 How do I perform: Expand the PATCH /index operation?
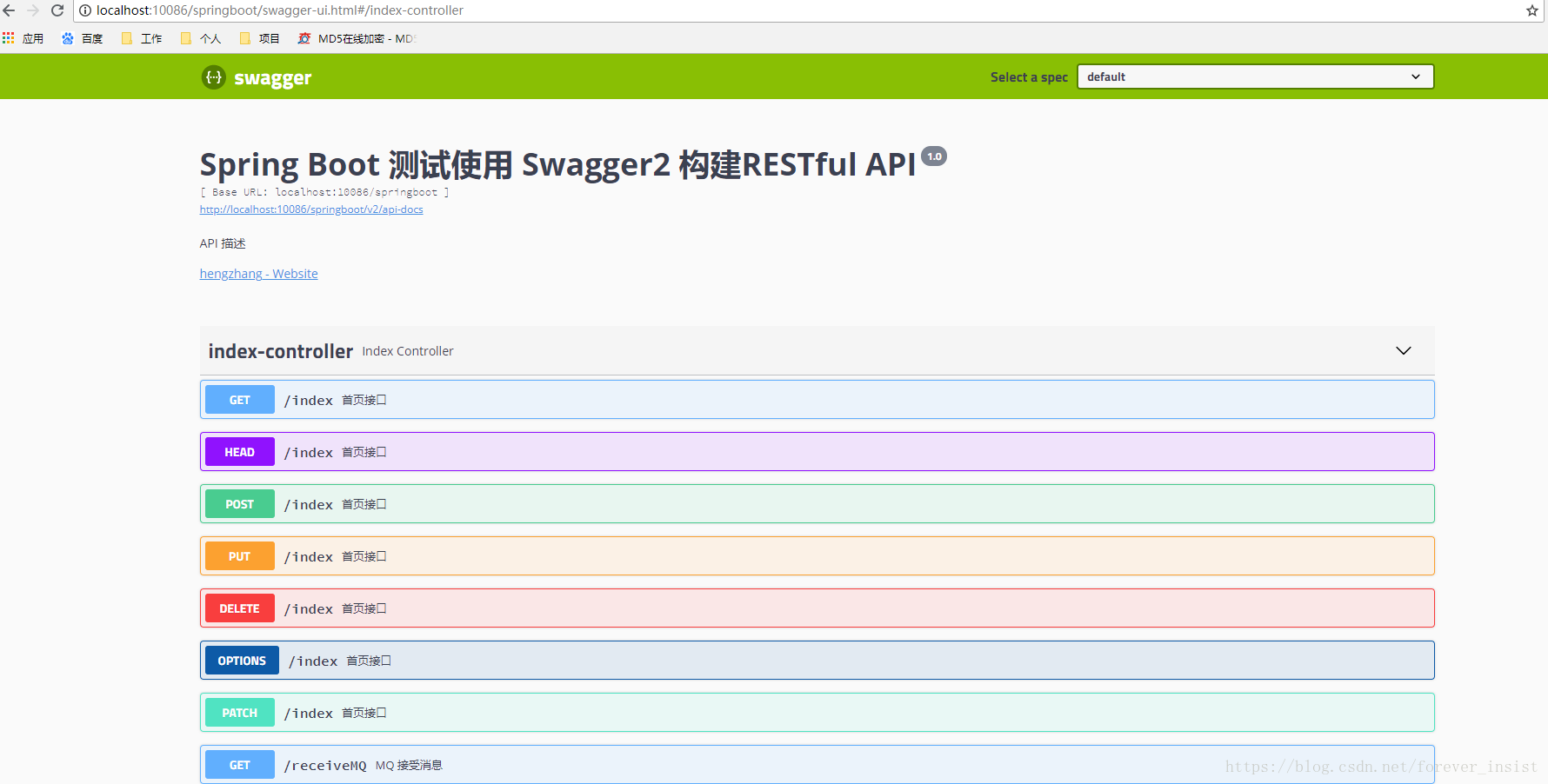817,713
